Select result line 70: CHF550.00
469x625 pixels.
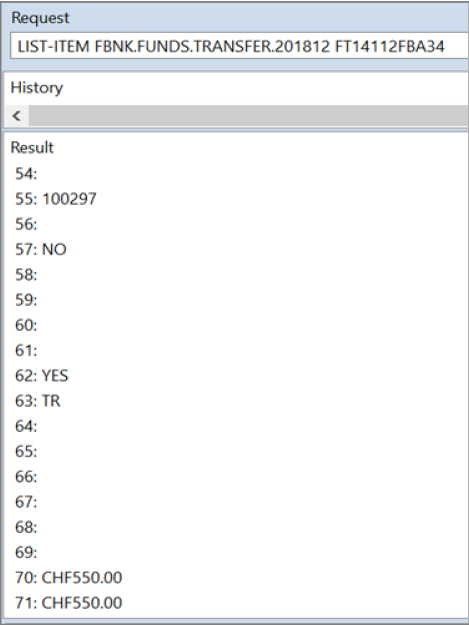[69, 578]
